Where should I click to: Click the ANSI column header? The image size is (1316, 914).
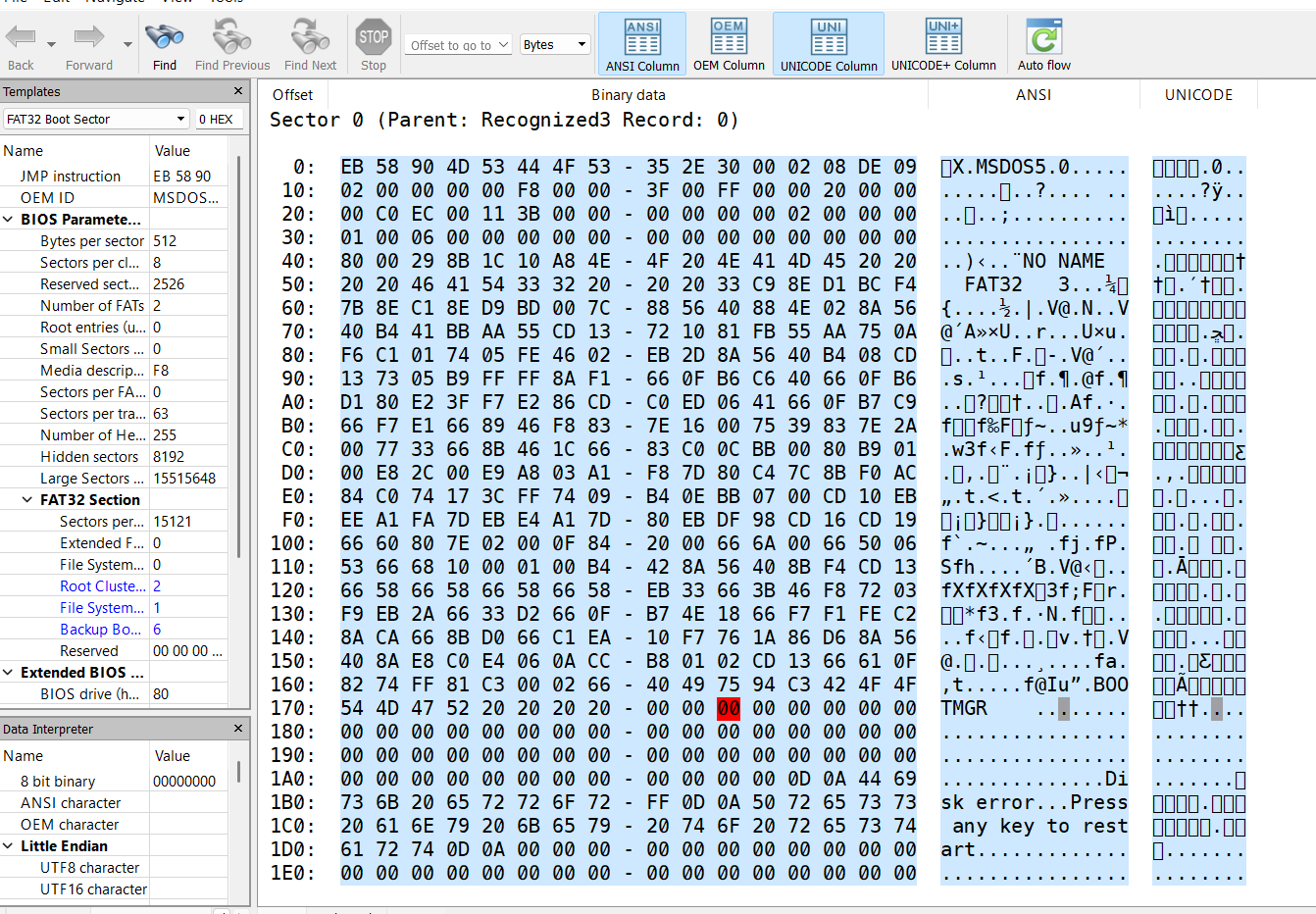1034,95
